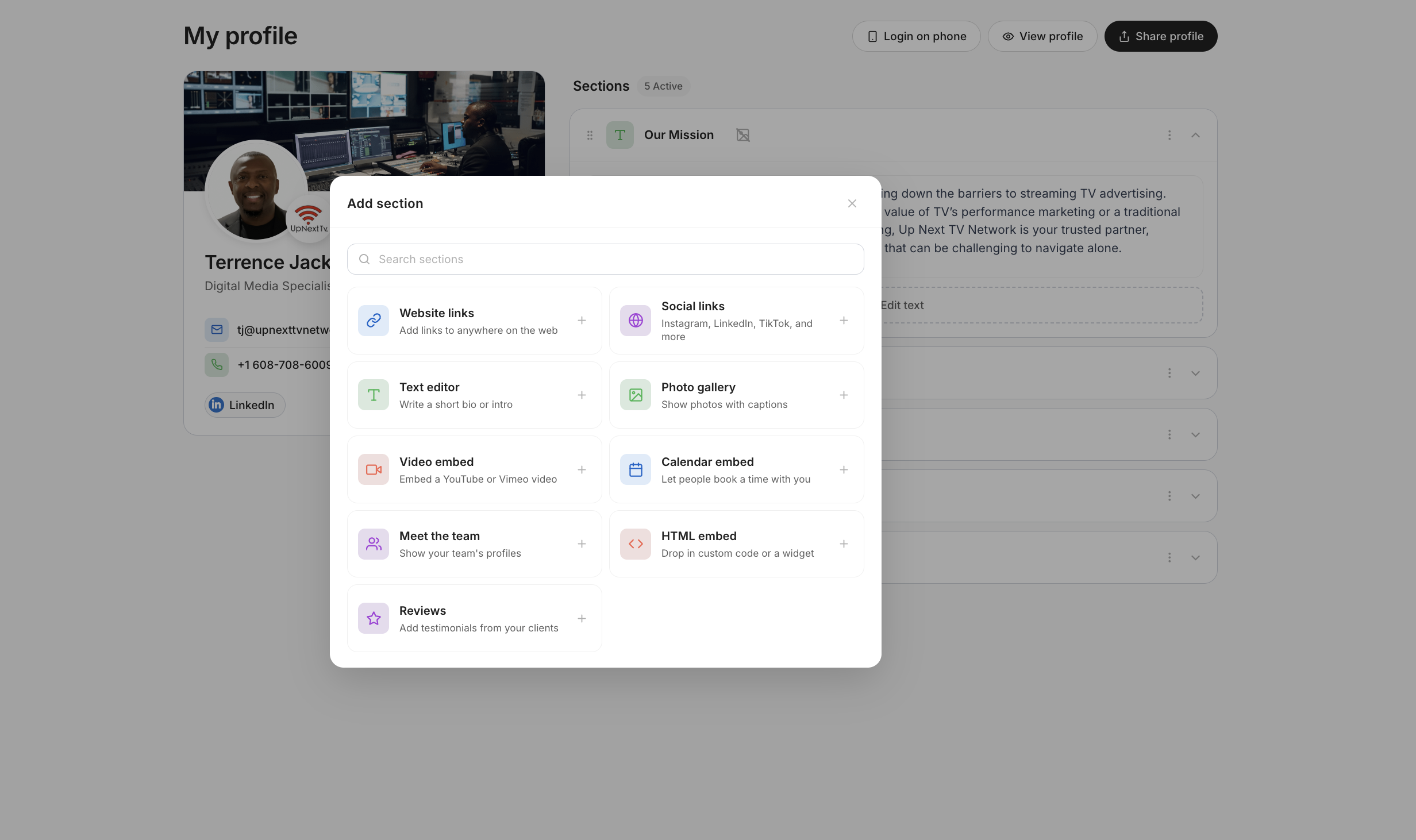Add the Website links section with plus
This screenshot has height=840, width=1416.
pos(582,321)
